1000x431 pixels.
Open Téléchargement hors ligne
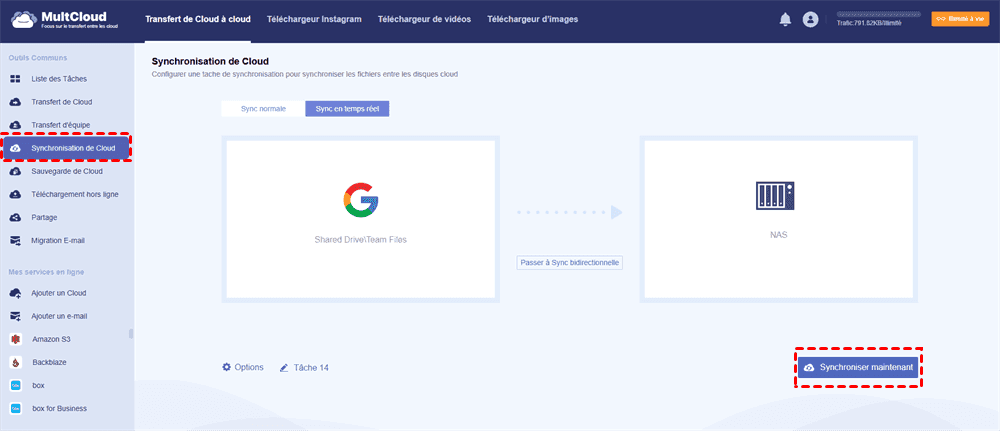(75, 194)
